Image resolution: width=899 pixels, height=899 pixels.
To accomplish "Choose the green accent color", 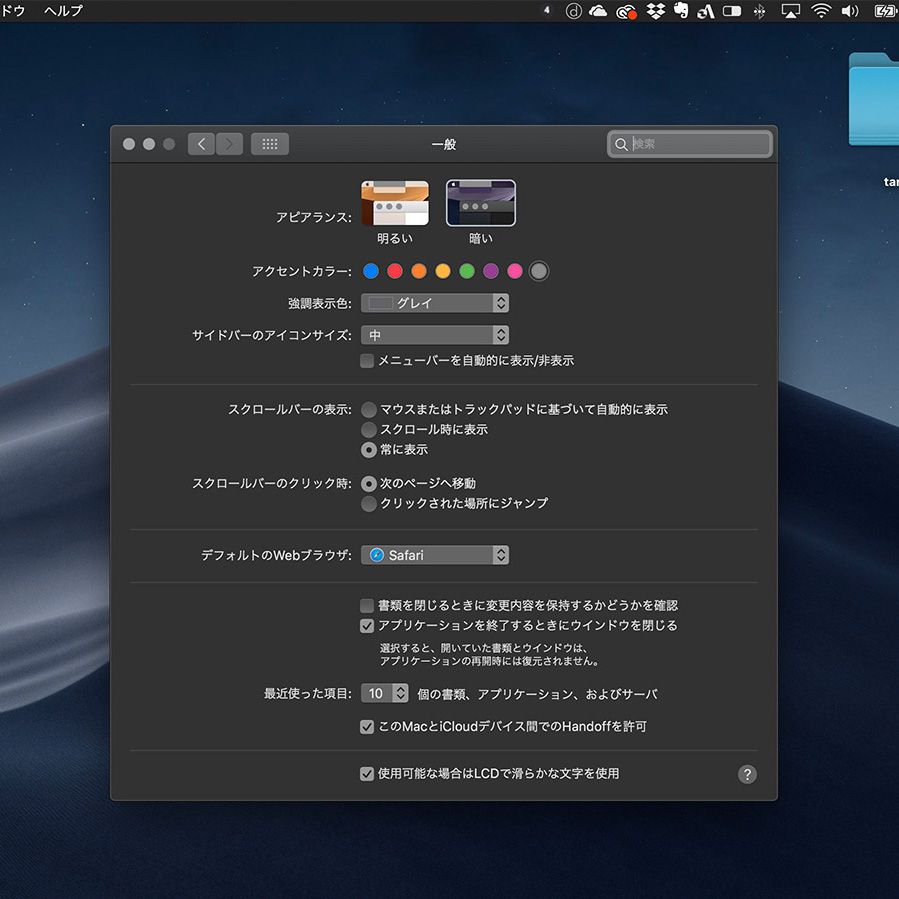I will tap(467, 271).
